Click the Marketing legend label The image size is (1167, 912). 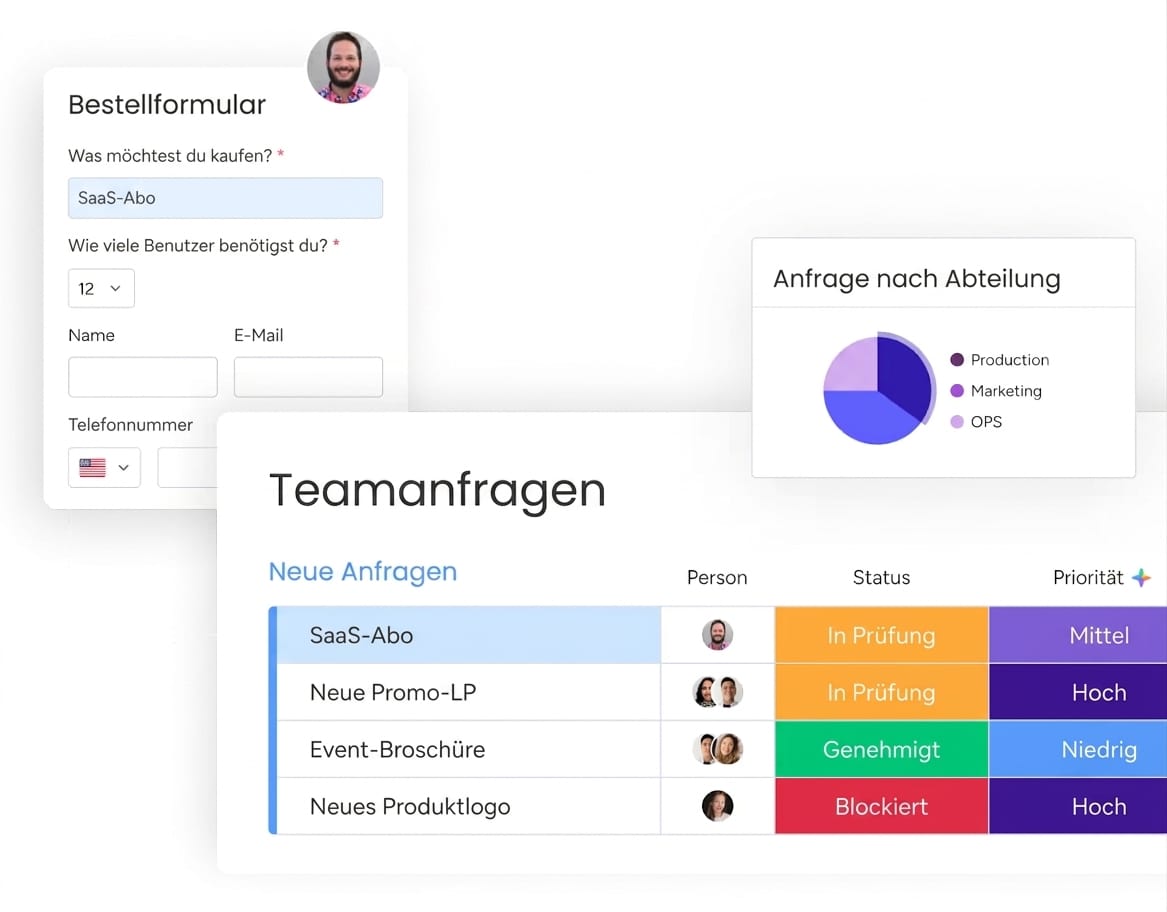[1006, 391]
